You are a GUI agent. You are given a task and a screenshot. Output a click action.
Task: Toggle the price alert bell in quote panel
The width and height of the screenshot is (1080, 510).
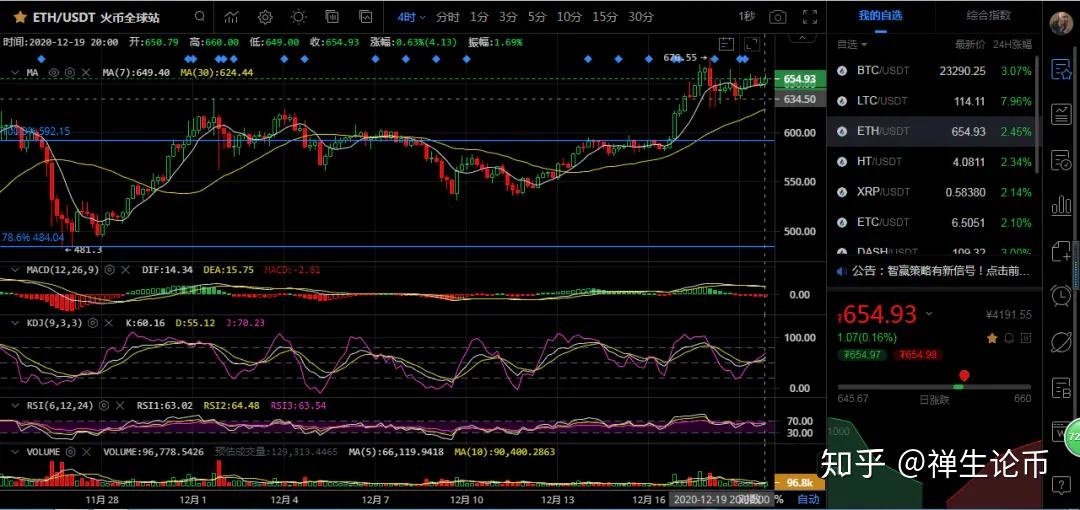1010,338
